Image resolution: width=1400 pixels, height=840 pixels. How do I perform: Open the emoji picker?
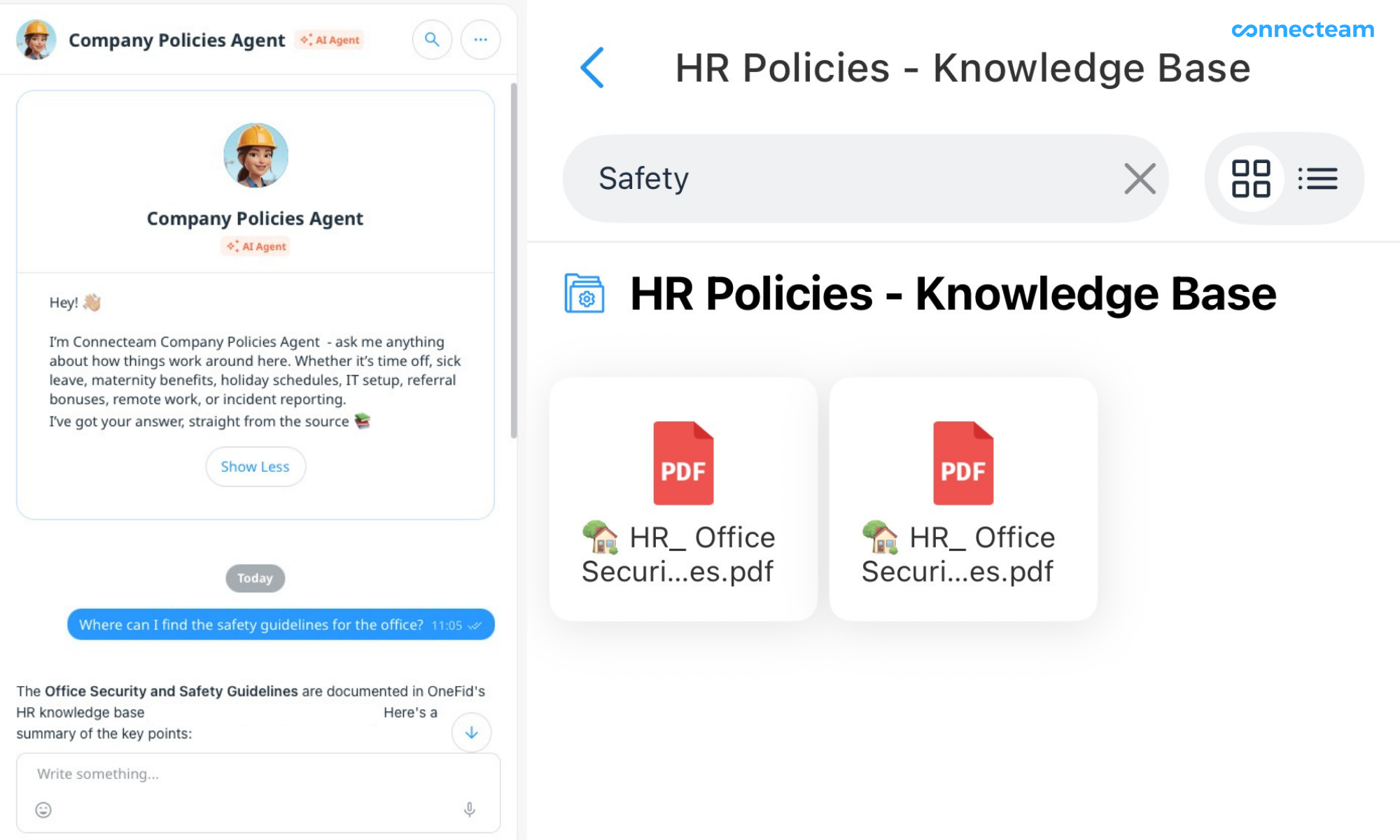click(43, 810)
